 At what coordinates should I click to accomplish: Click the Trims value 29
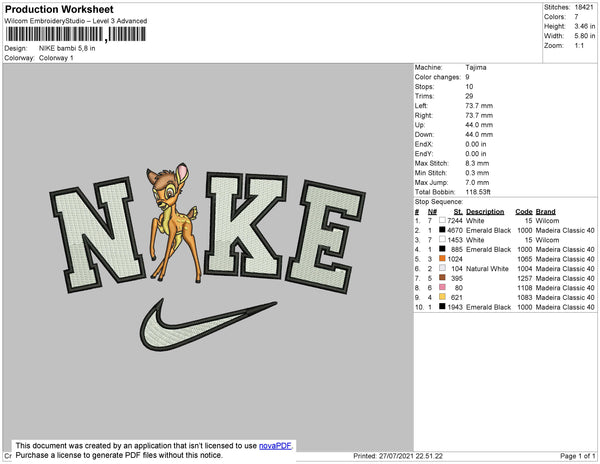469,96
